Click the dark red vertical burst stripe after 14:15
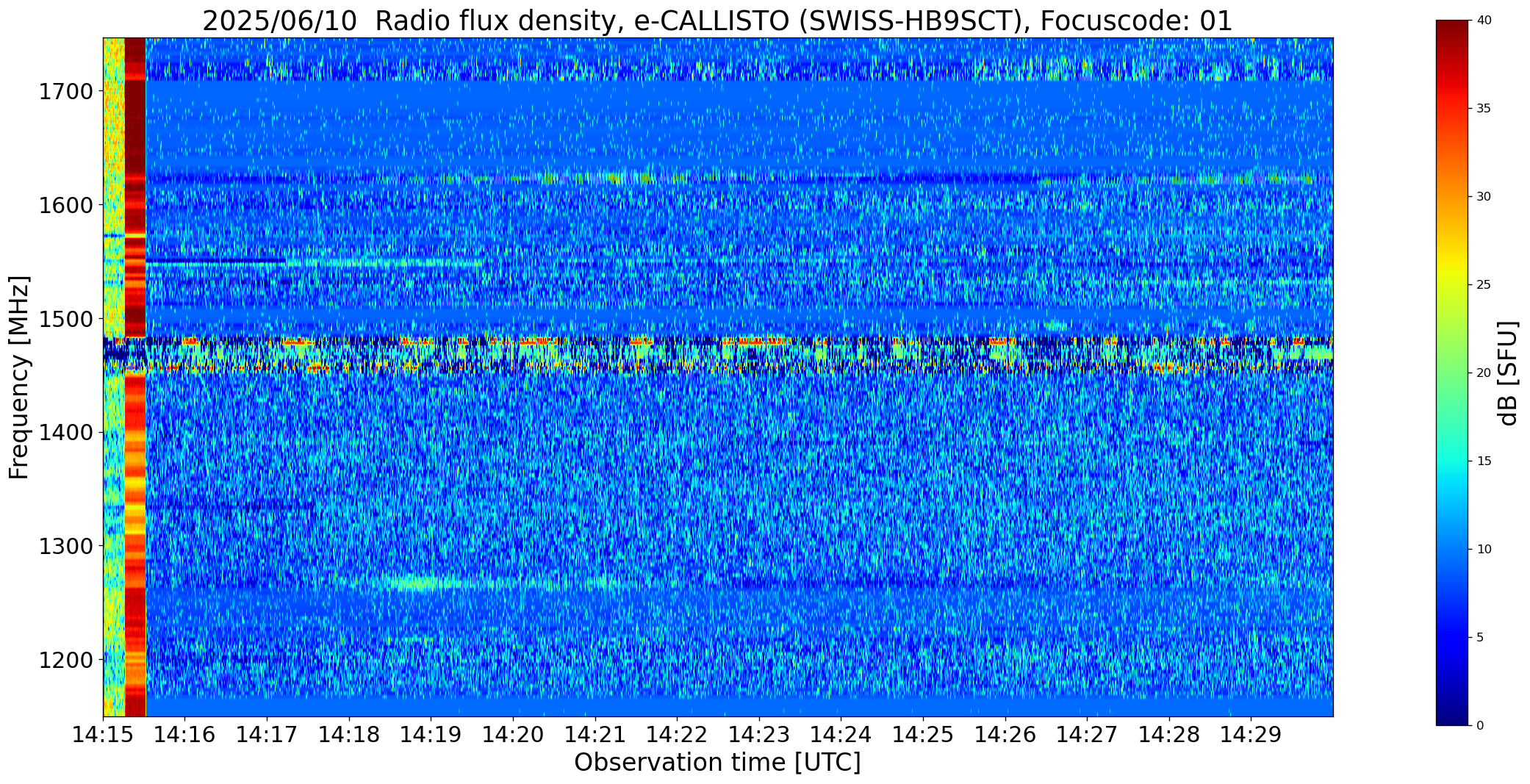The image size is (1530, 784). 135,377
